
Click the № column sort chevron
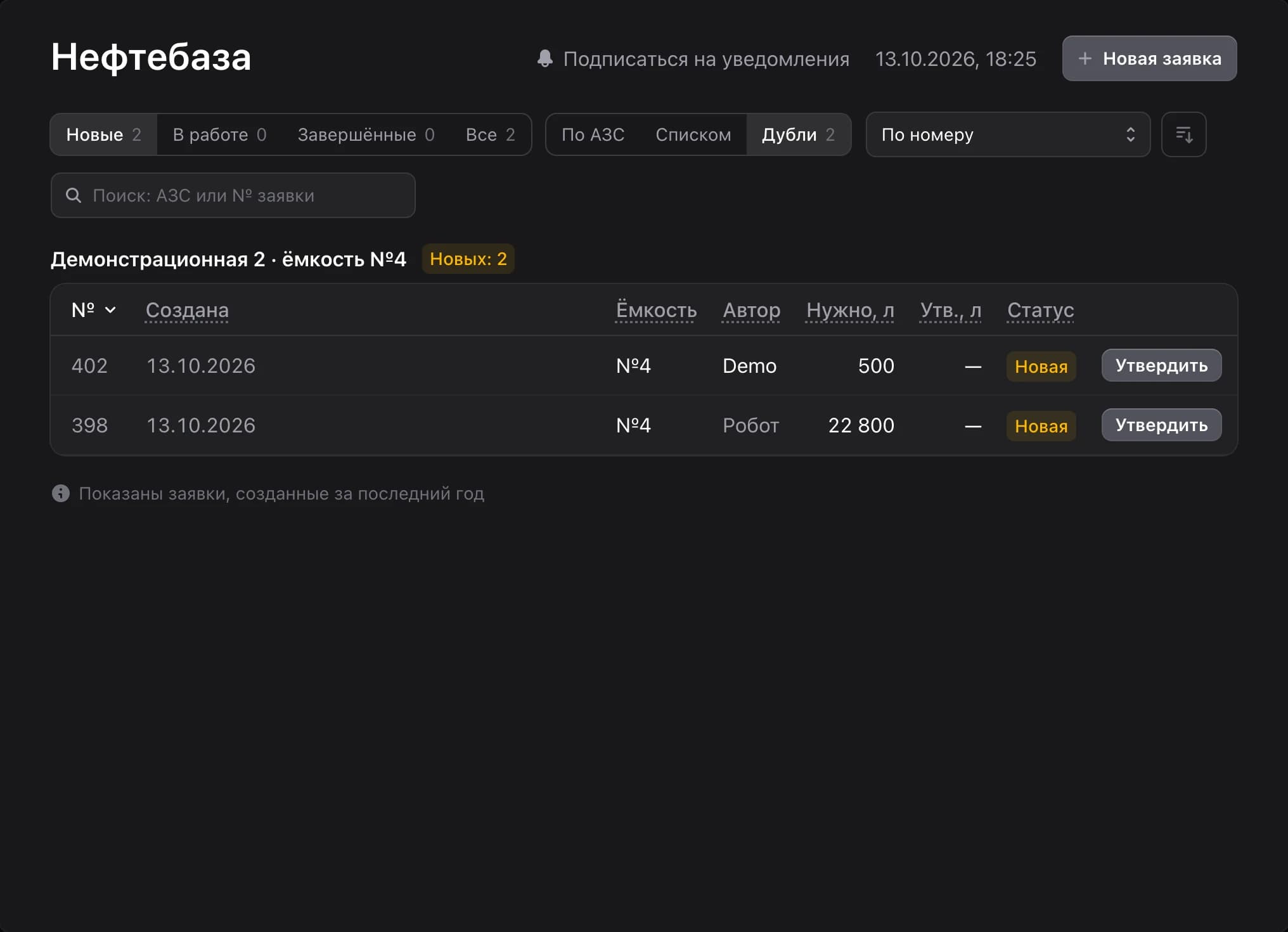[x=110, y=310]
